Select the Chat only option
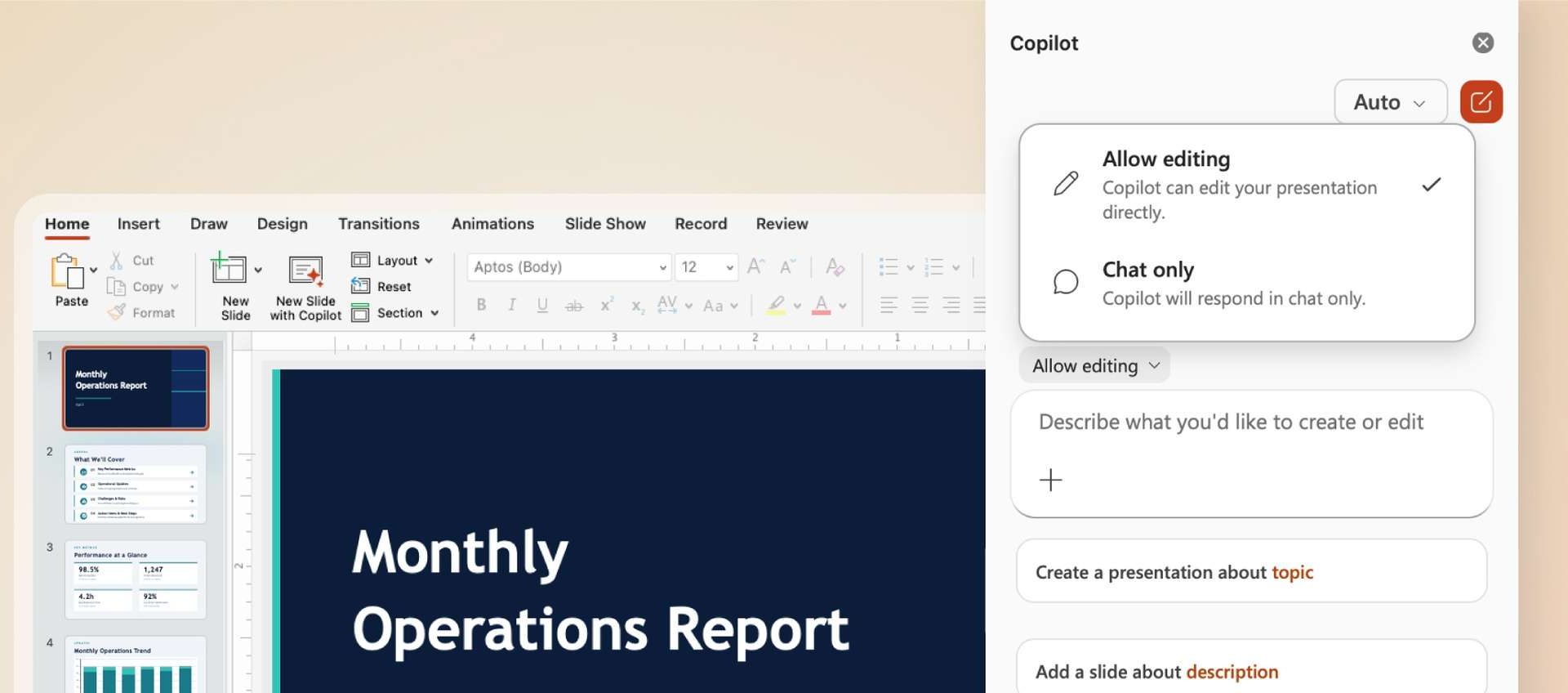 (1247, 283)
